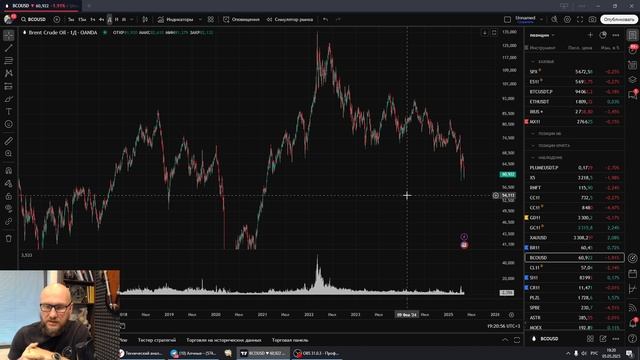Screen dimensions: 640x360
Task: Open the forecasting and measurement tools
Action: (9, 86)
